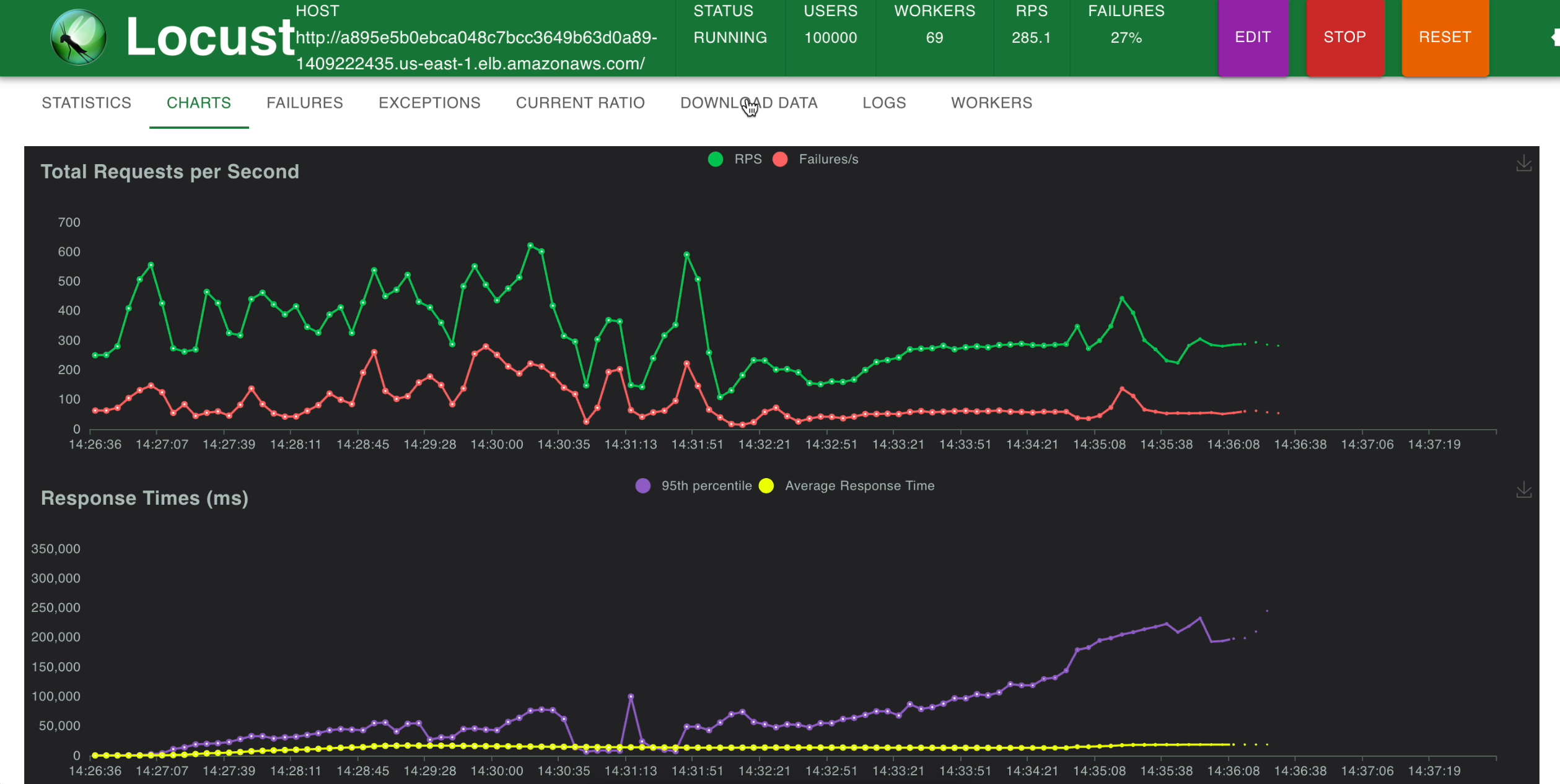
Task: Toggle the Average Response Time series
Action: pos(846,486)
